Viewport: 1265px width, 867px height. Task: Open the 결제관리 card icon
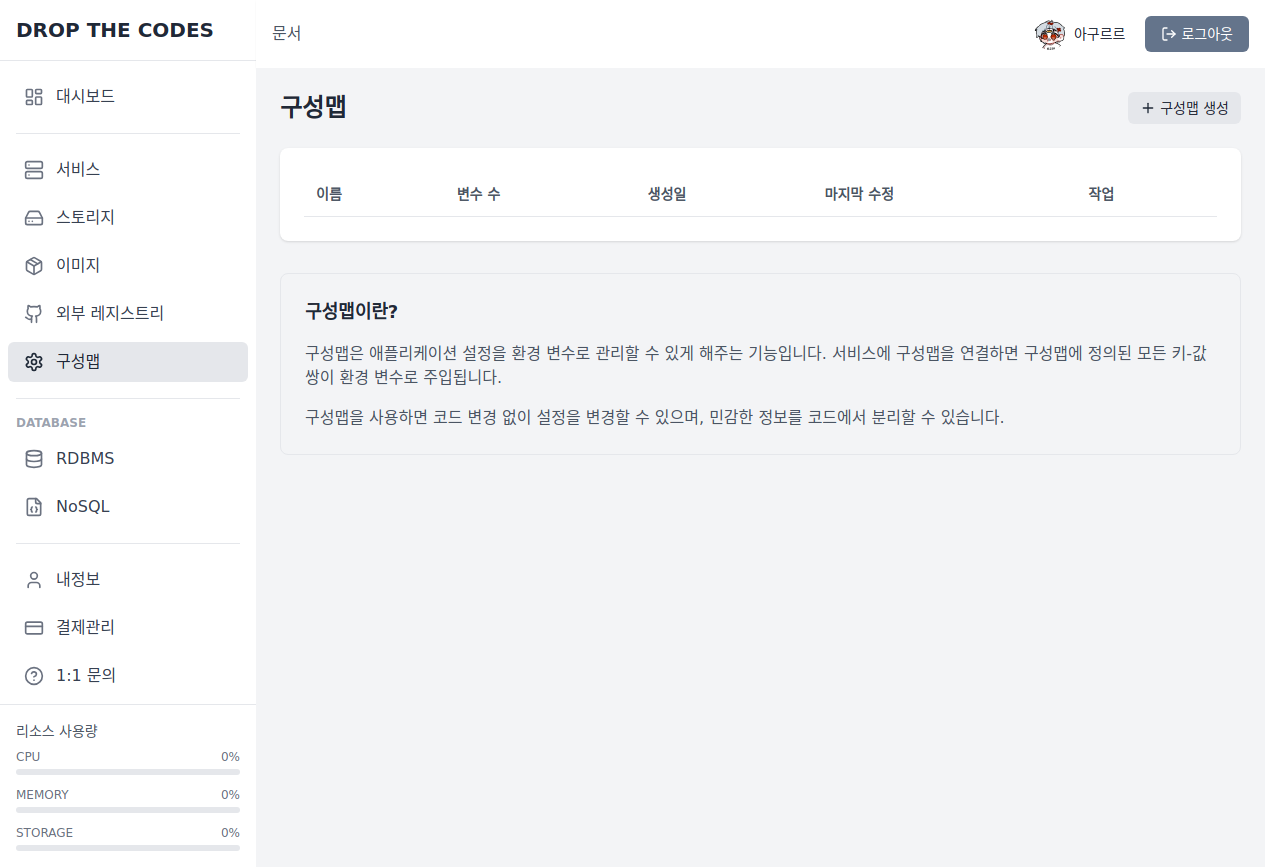tap(32, 627)
